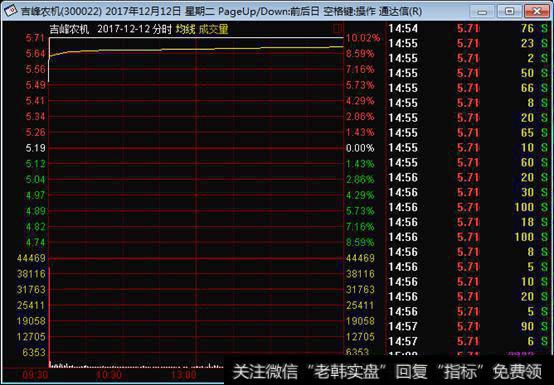Click the 4.89 price axis label
This screenshot has width=554, height=385.
point(35,211)
